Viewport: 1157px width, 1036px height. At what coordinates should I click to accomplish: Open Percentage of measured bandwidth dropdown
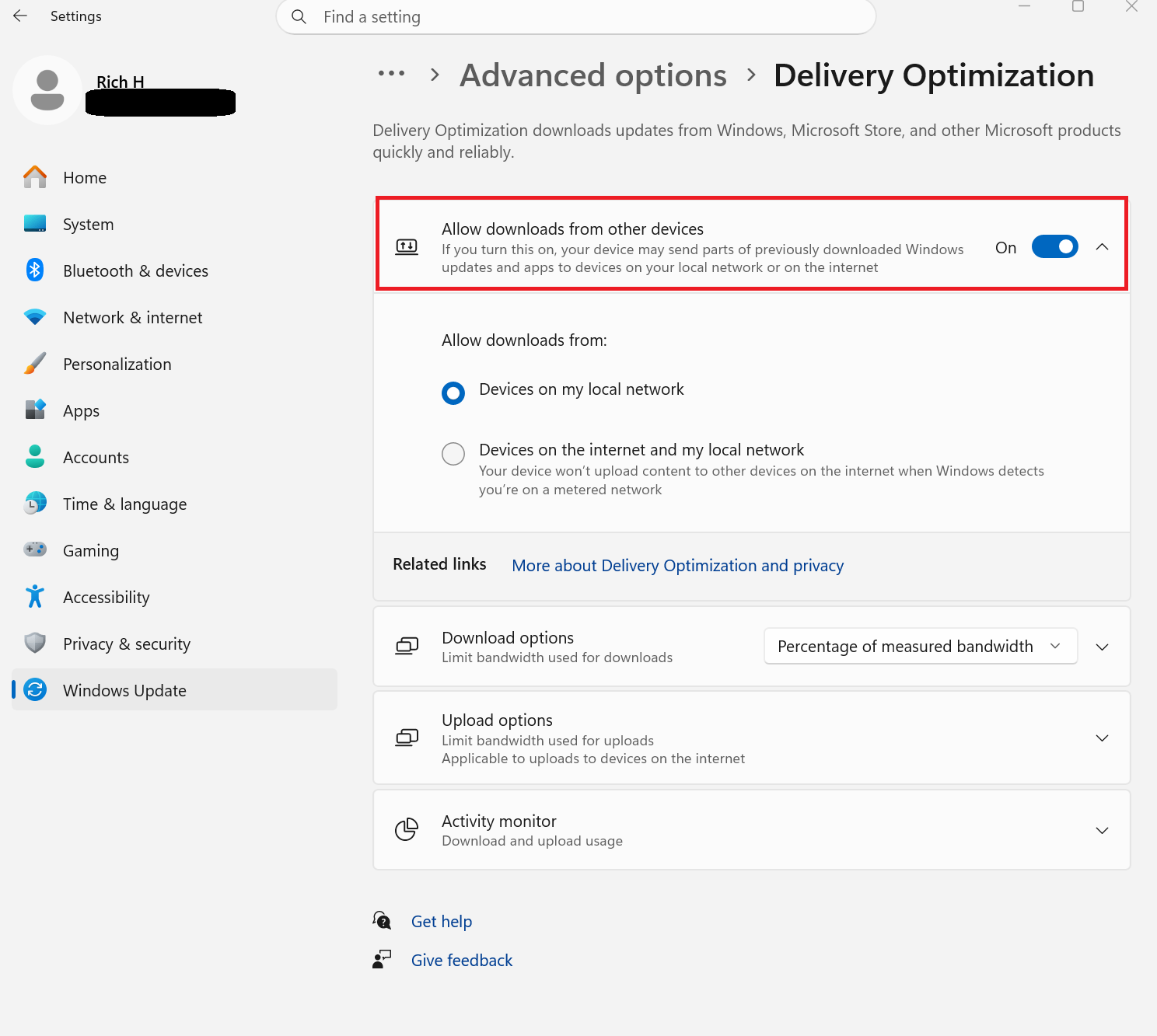pyautogui.click(x=921, y=646)
